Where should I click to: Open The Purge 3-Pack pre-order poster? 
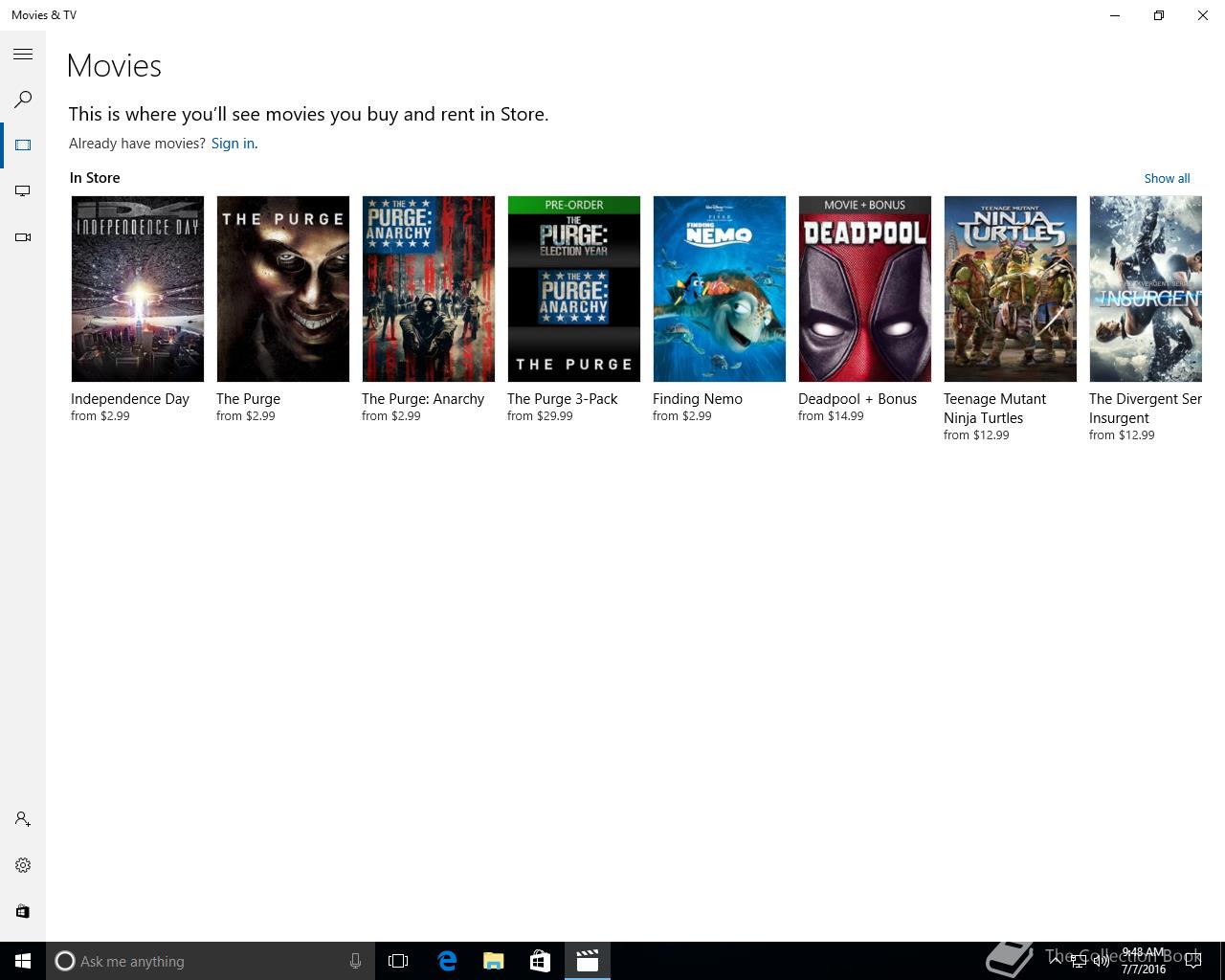pos(574,289)
